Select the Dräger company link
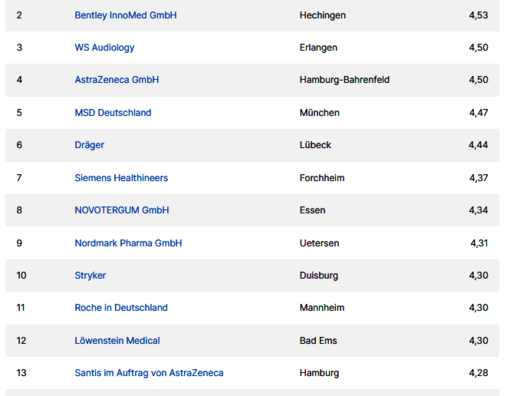The image size is (513, 396). 89,145
